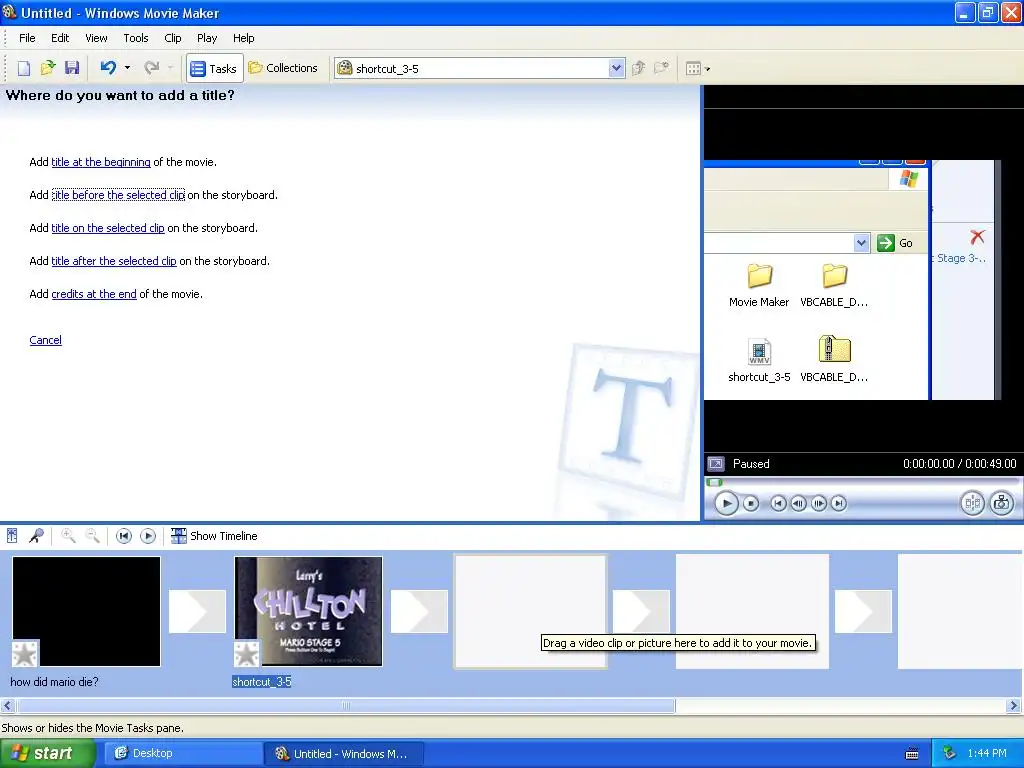This screenshot has width=1024, height=768.
Task: Click the Narrate Timeline microphone icon
Action: coord(37,536)
